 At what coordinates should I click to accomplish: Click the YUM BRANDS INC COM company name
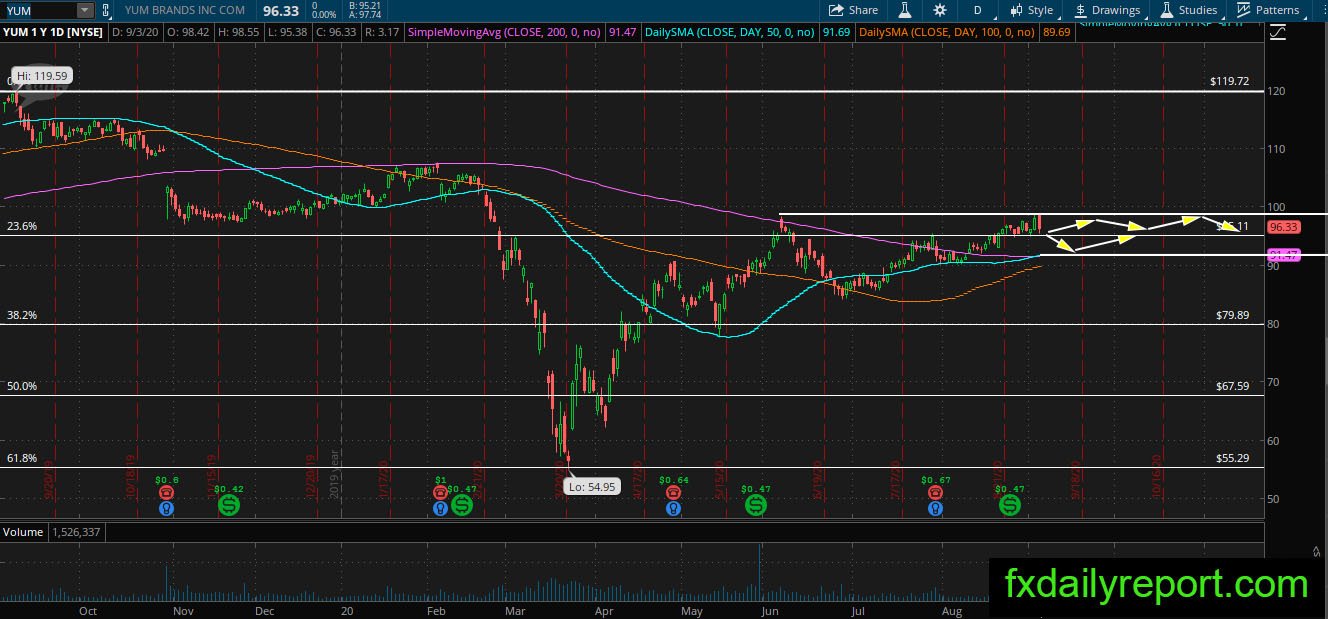tap(183, 10)
